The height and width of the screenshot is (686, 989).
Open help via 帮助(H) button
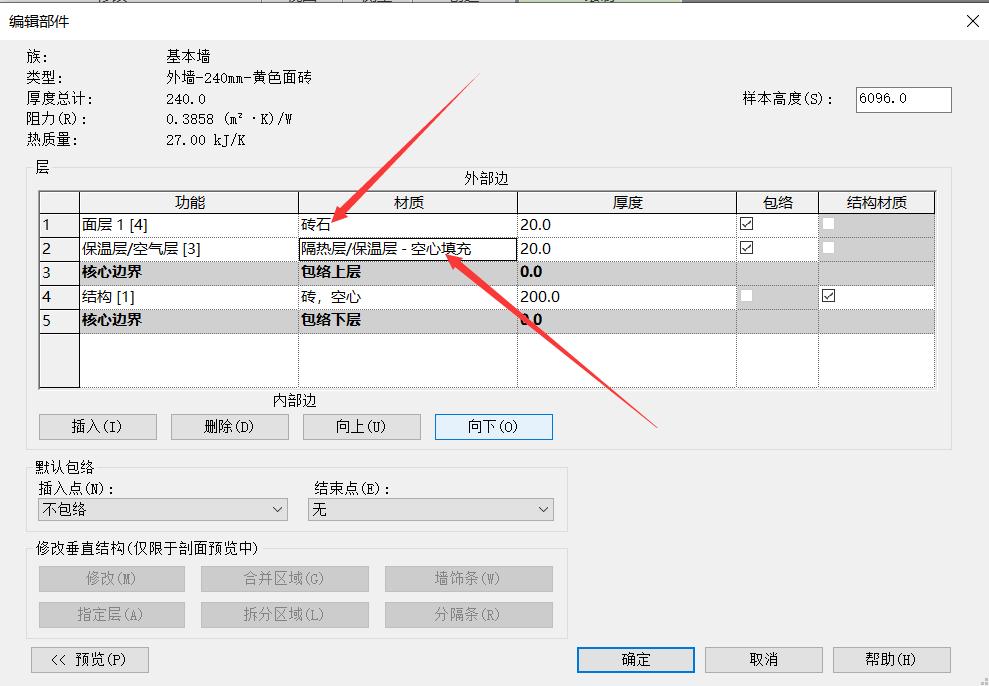890,660
